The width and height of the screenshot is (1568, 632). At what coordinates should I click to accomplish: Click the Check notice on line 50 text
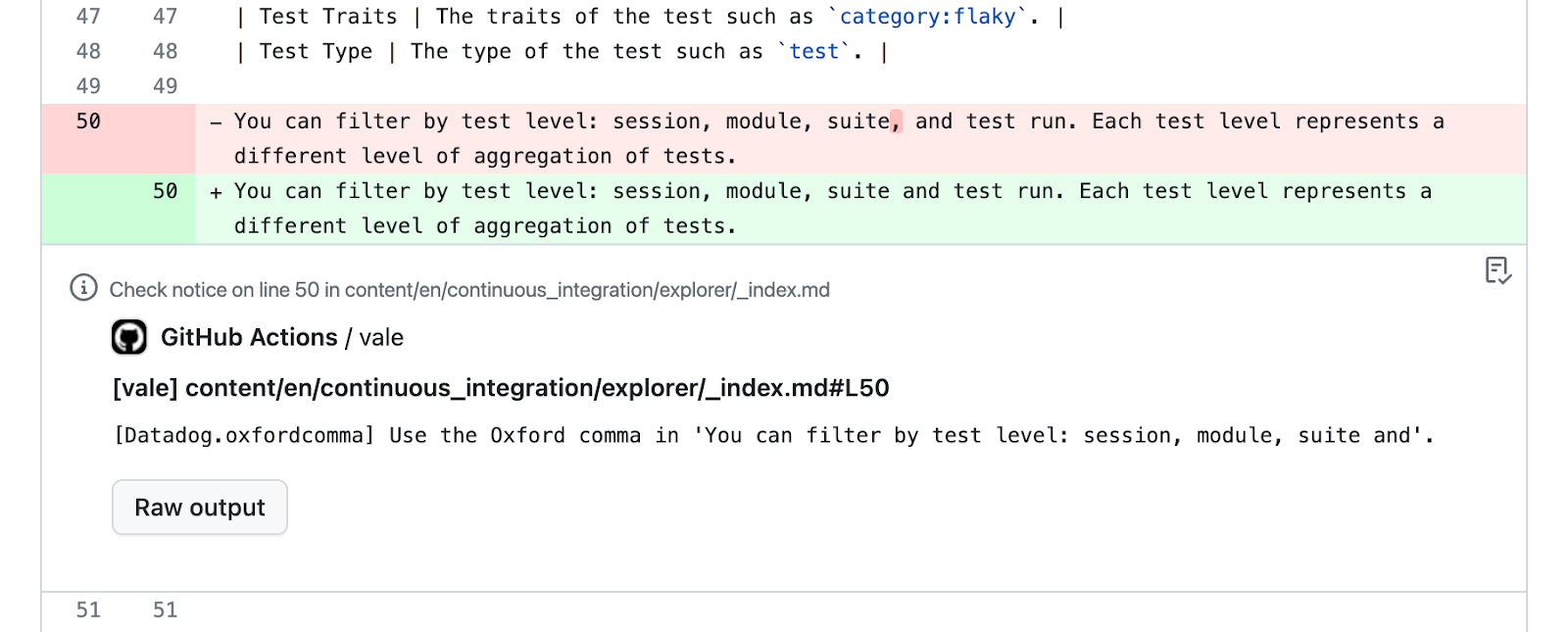coord(469,290)
